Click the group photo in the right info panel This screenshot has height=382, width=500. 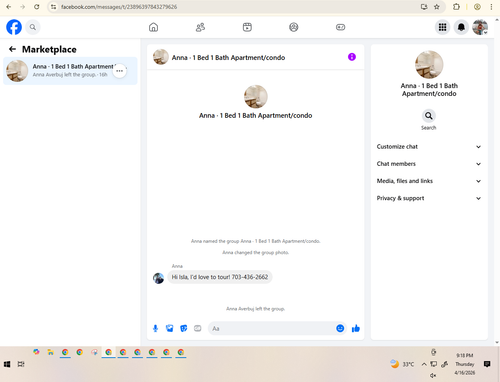point(429,65)
